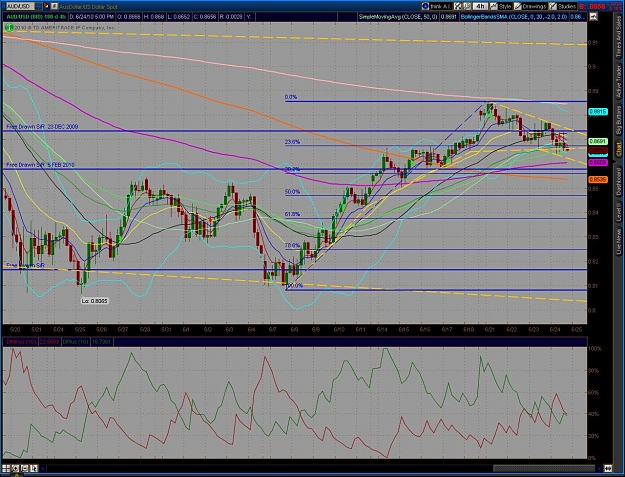Screen dimensions: 625x477
Task: Click the AUD/USD symbol input field
Action: pyautogui.click(x=20, y=6)
